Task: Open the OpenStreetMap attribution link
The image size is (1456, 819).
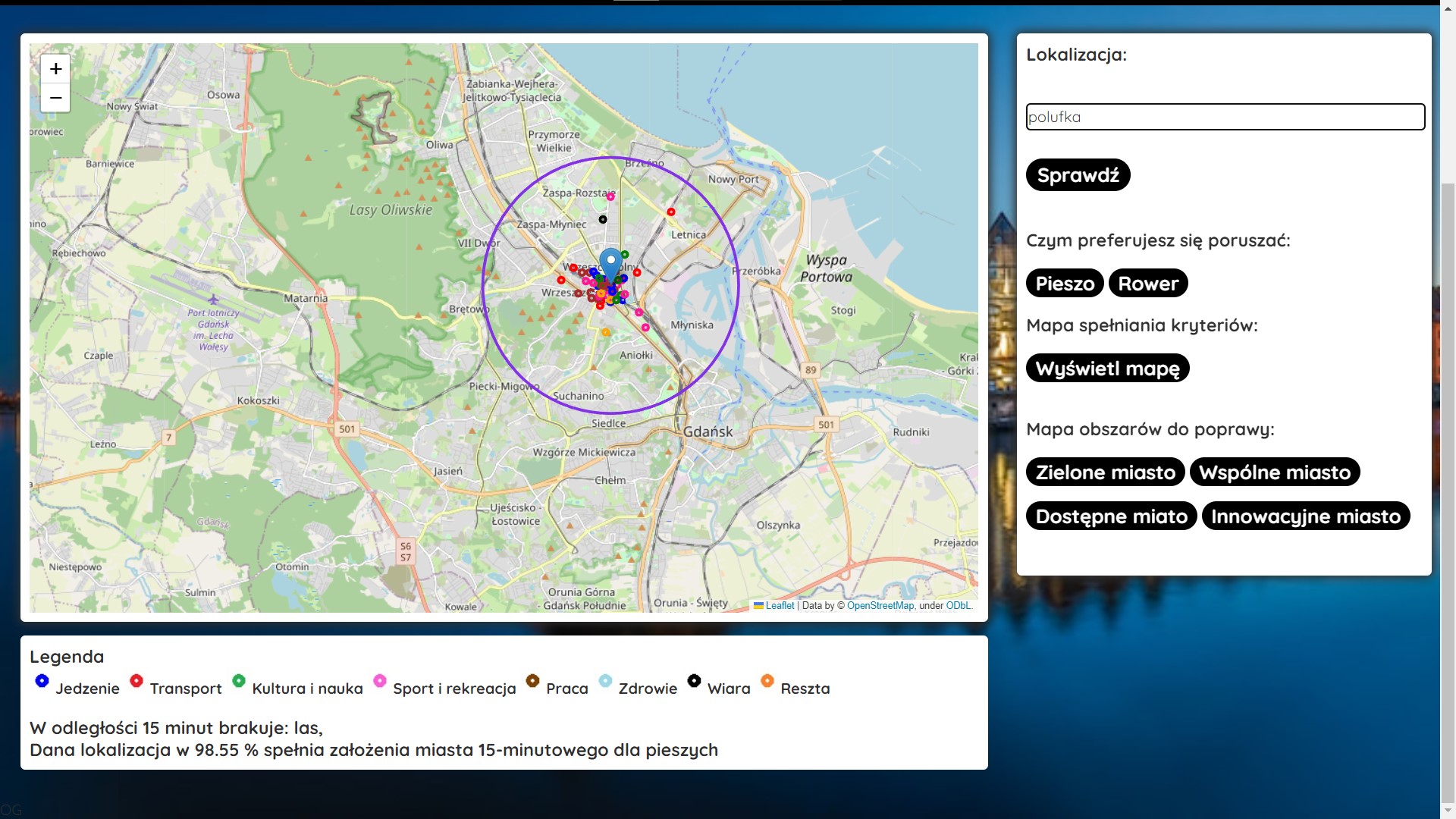Action: point(880,606)
